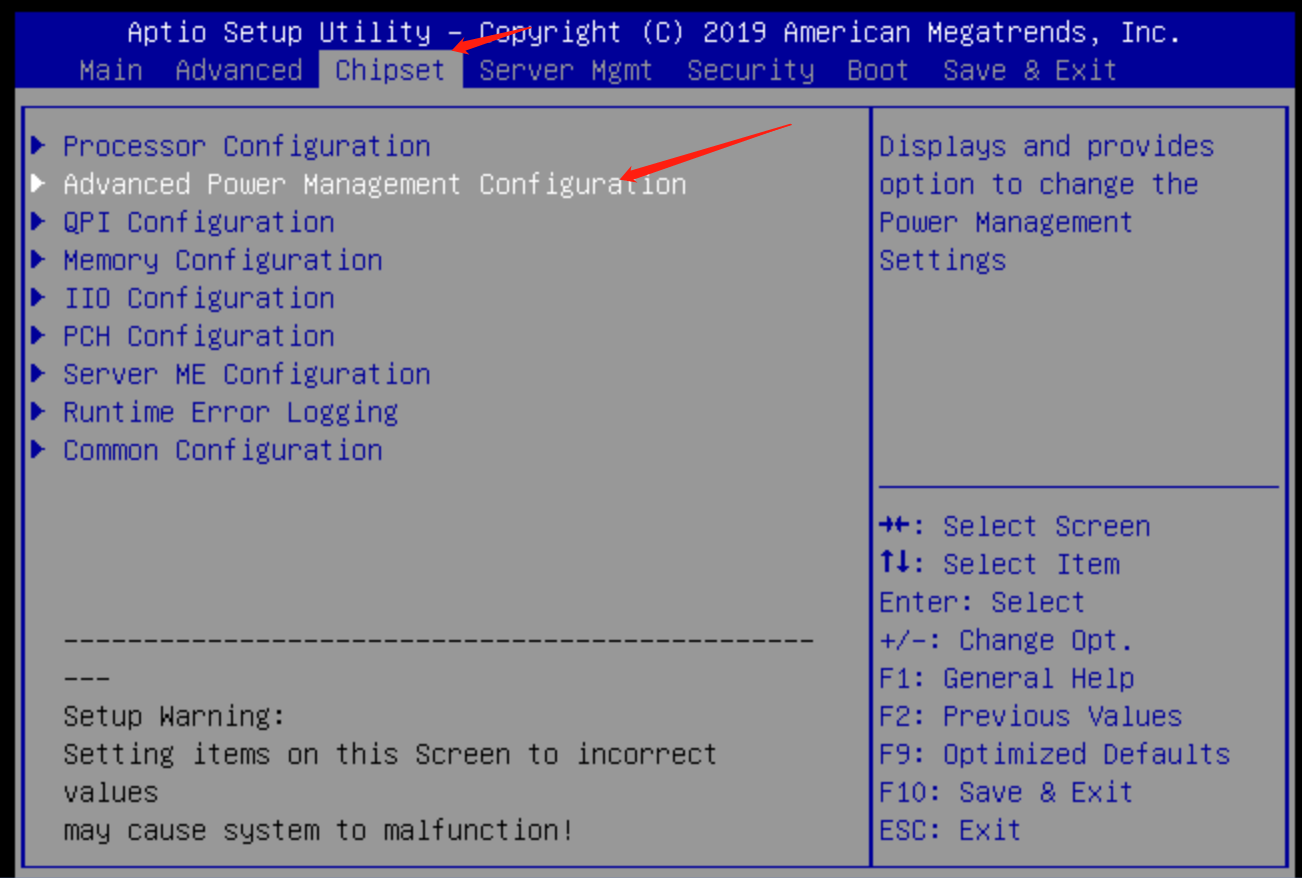
Task: Enter the Memory Configuration menu
Action: coord(222,260)
